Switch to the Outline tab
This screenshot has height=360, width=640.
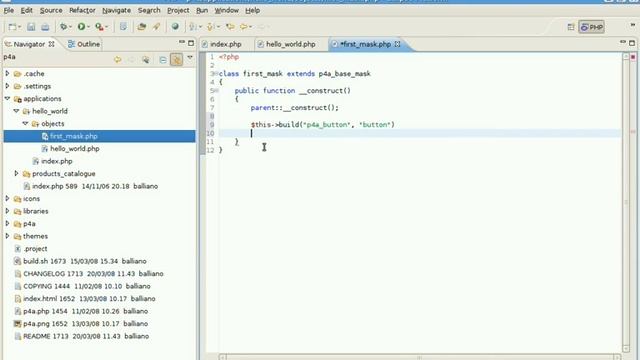[84, 44]
